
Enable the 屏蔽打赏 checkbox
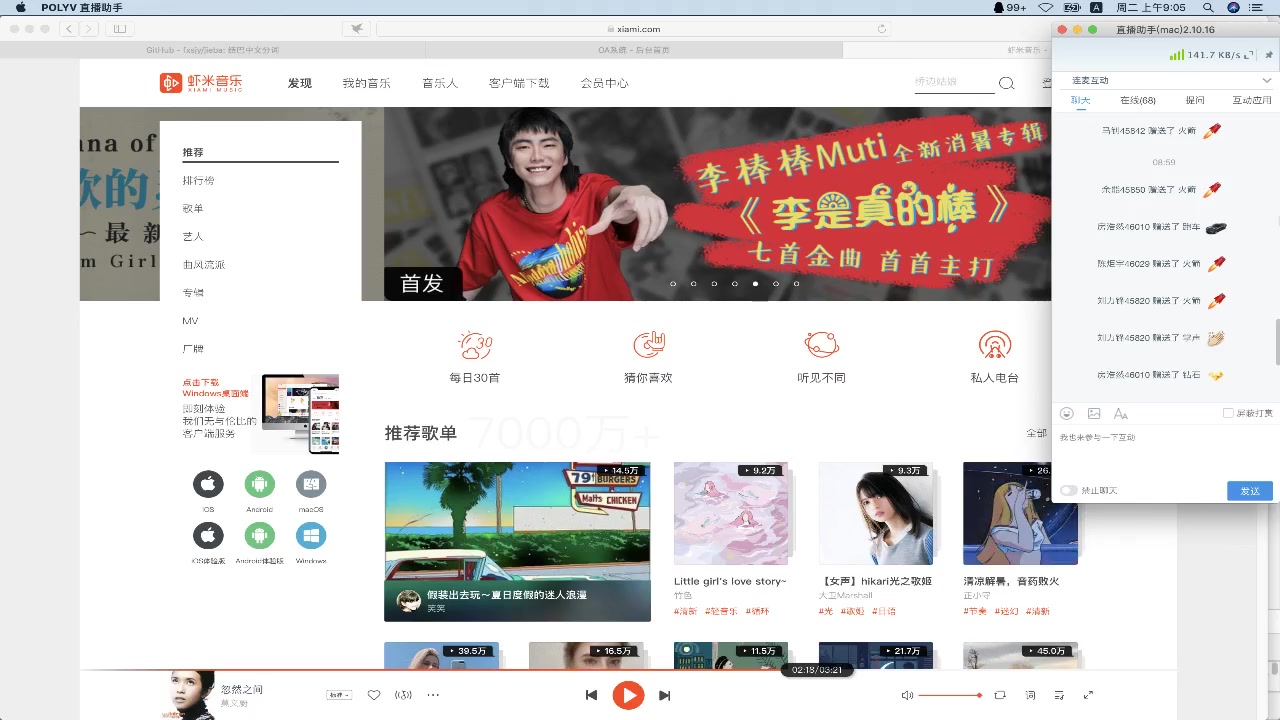coord(1229,413)
